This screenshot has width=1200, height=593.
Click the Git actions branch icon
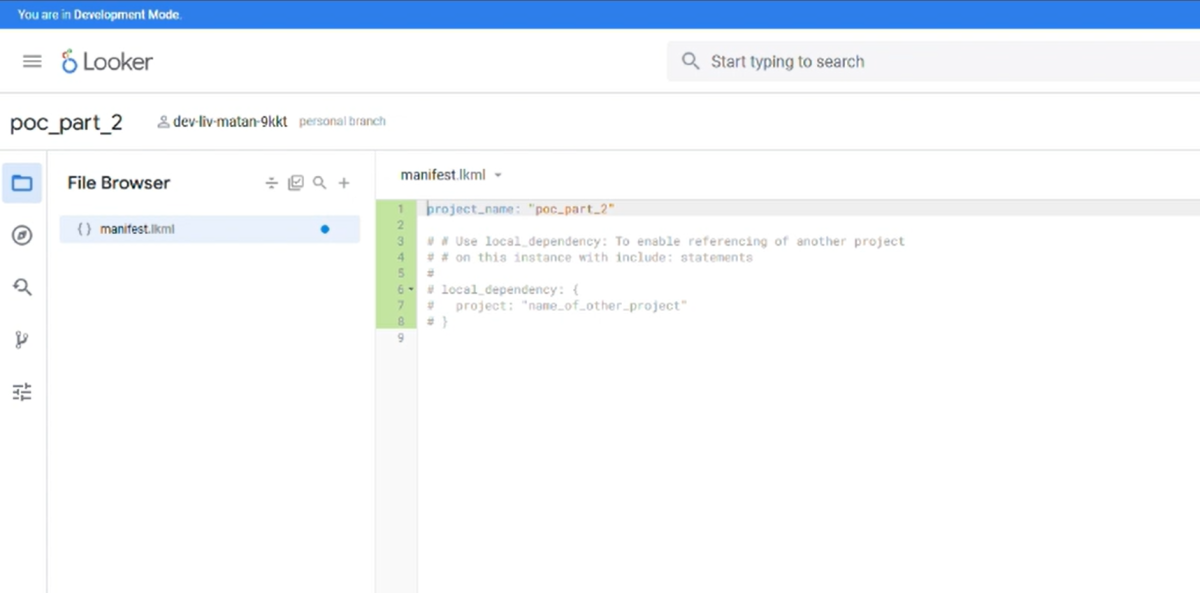pyautogui.click(x=22, y=339)
